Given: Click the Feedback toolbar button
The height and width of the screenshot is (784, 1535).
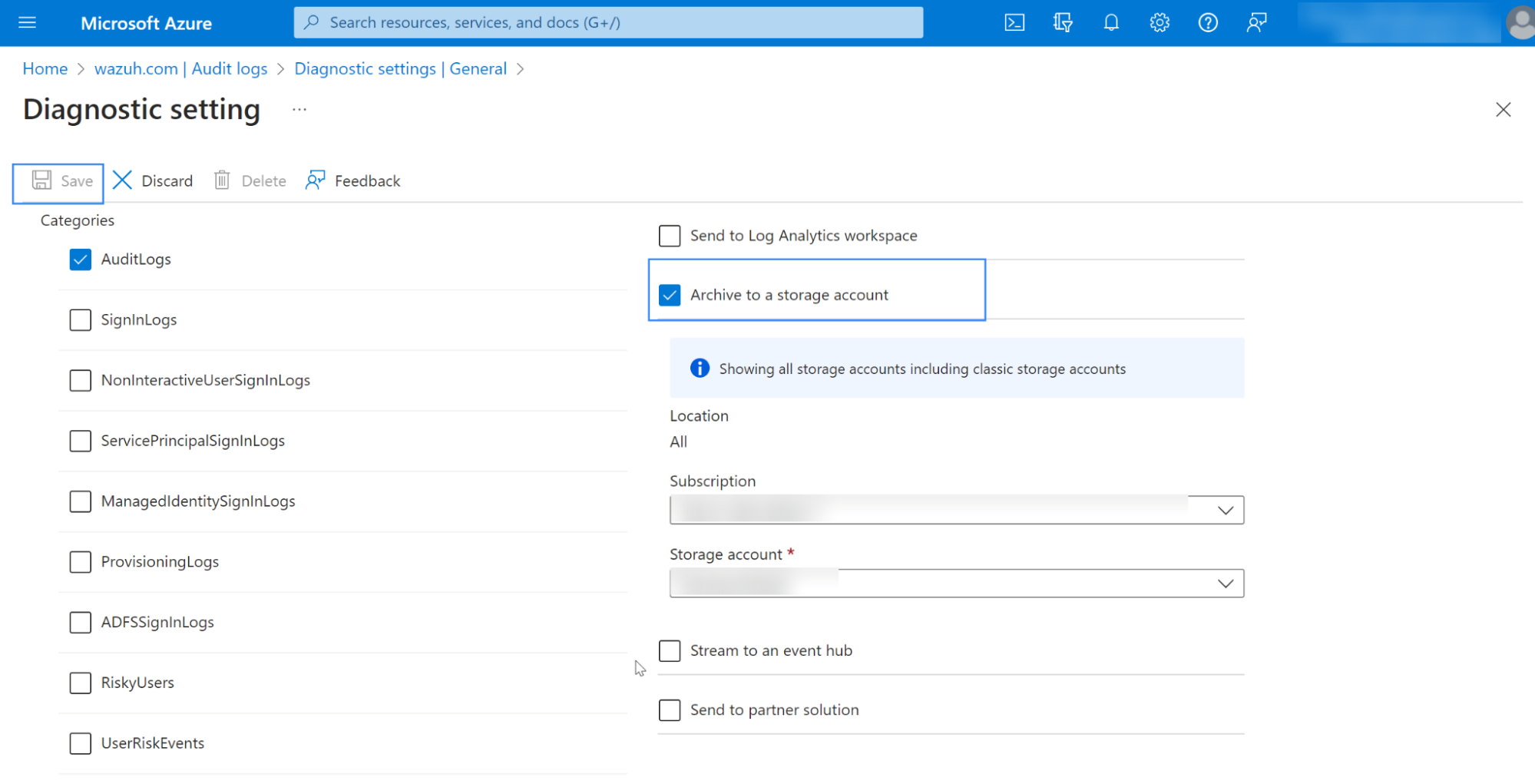Looking at the screenshot, I should point(353,181).
